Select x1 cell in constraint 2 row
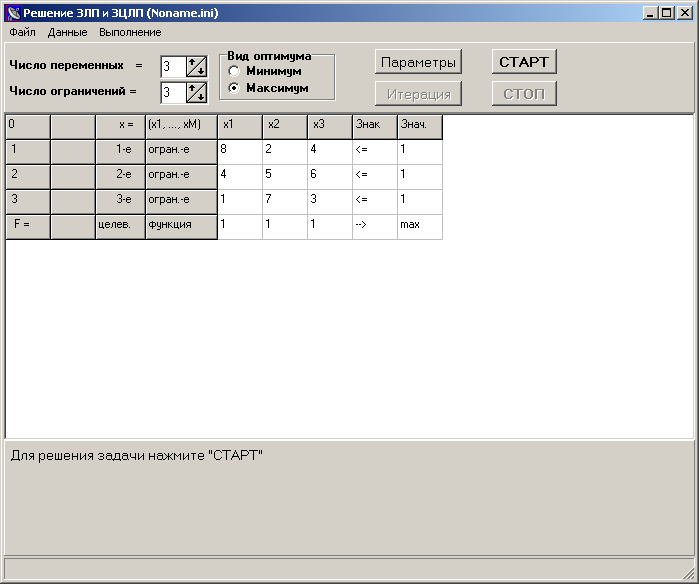Viewport: 699px width, 584px height. click(240, 177)
